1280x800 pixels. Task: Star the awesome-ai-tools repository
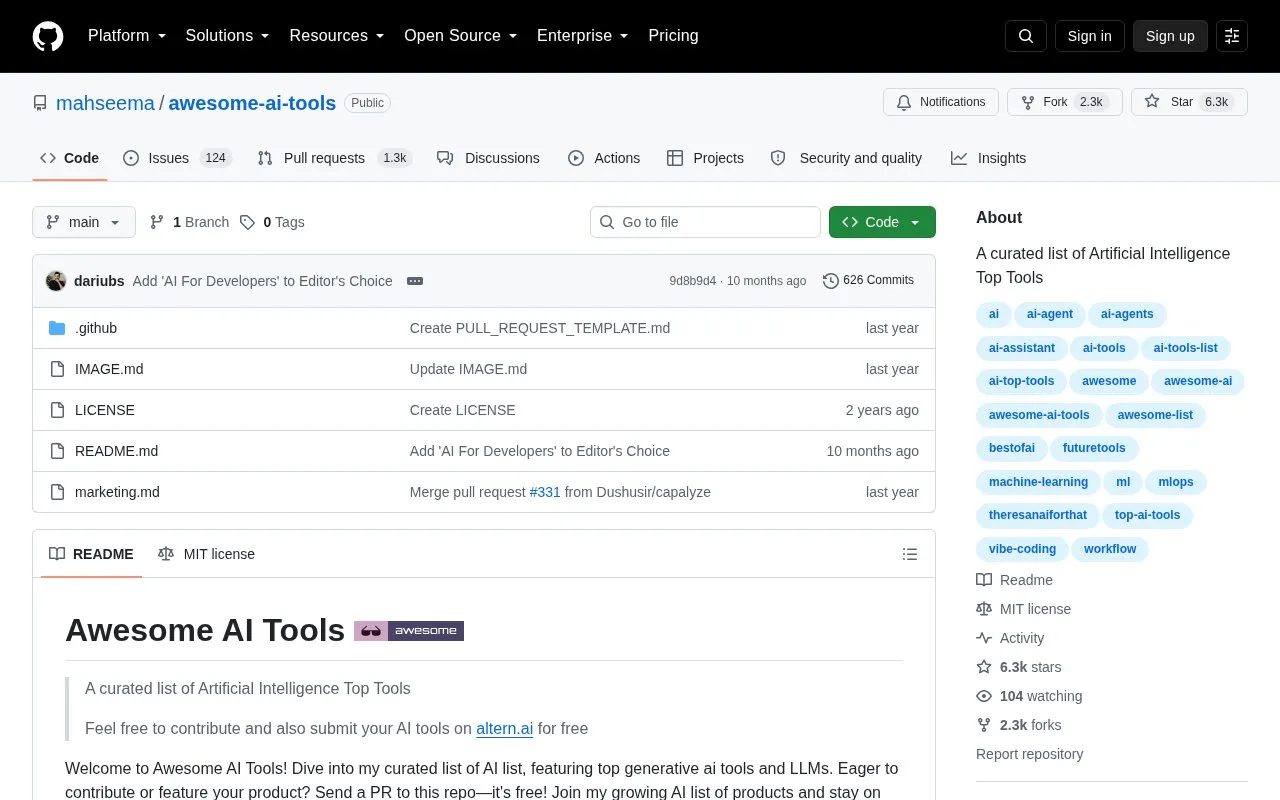[x=1189, y=102]
